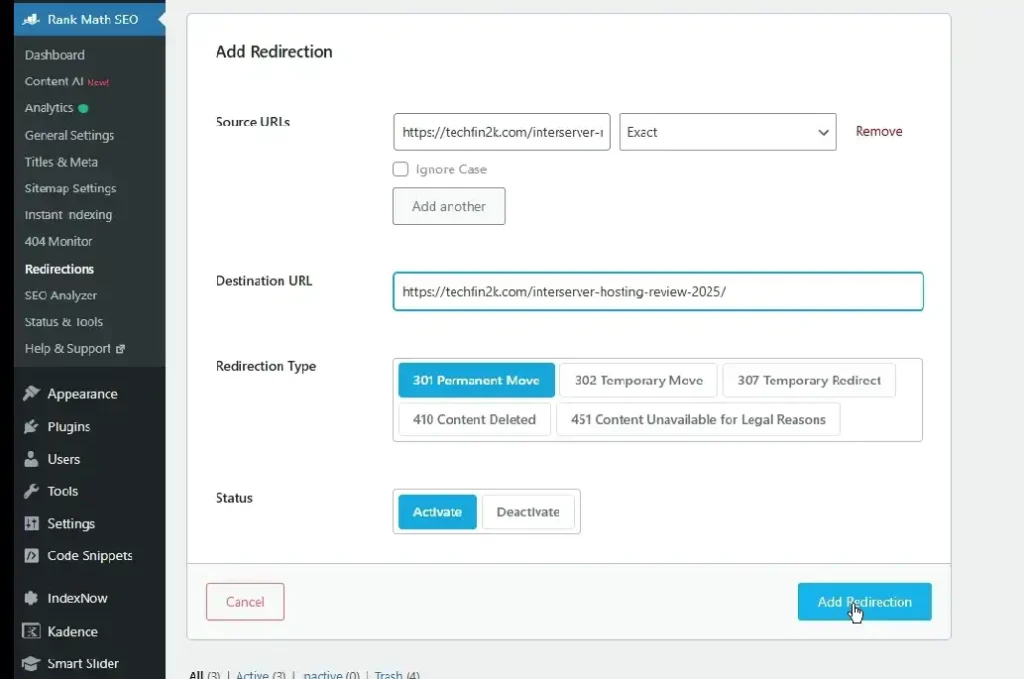Screen dimensions: 1024x679
Task: Select 410 Content Deleted type
Action: pos(474,419)
